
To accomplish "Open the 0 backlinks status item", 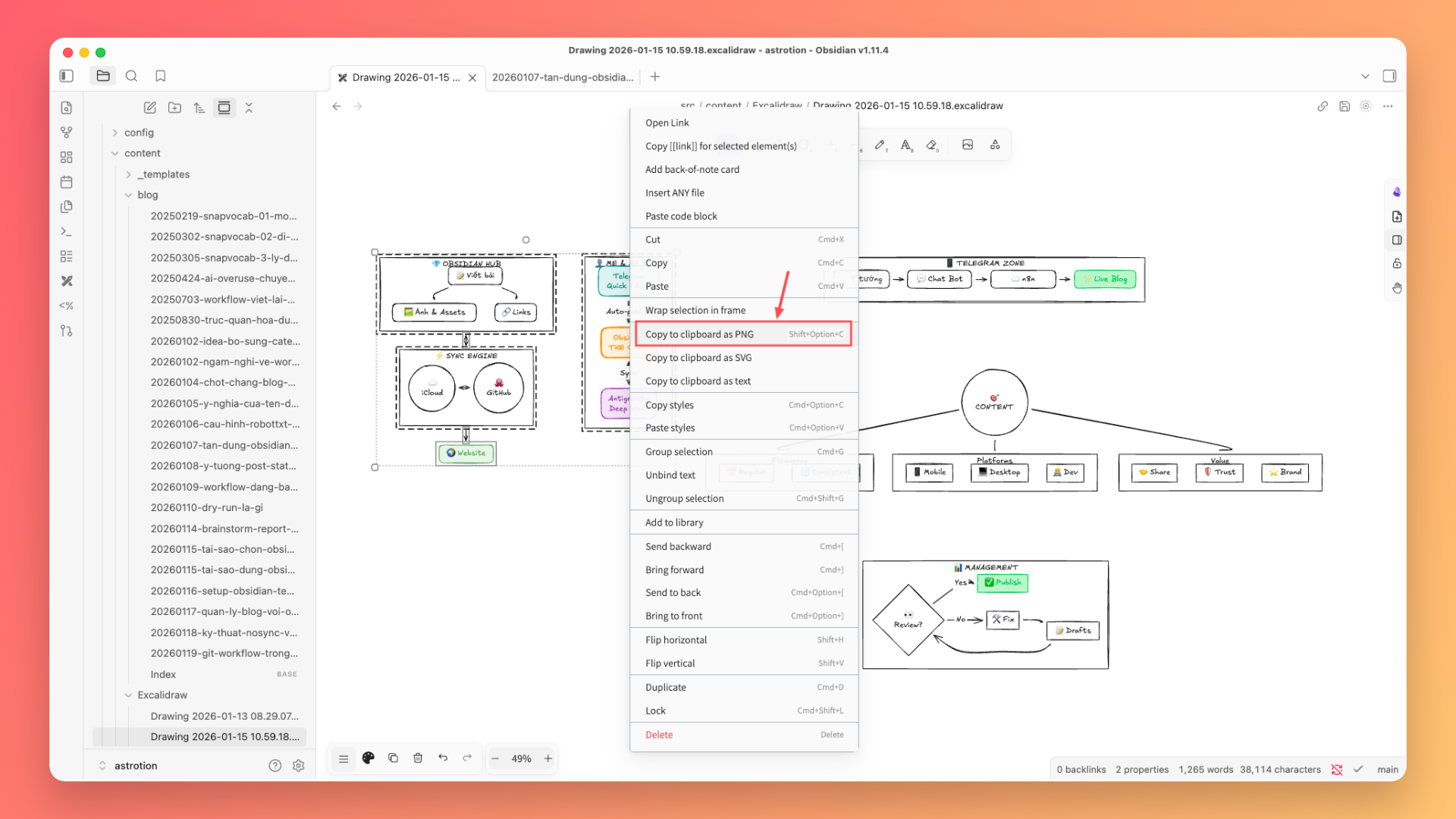I will [1081, 769].
